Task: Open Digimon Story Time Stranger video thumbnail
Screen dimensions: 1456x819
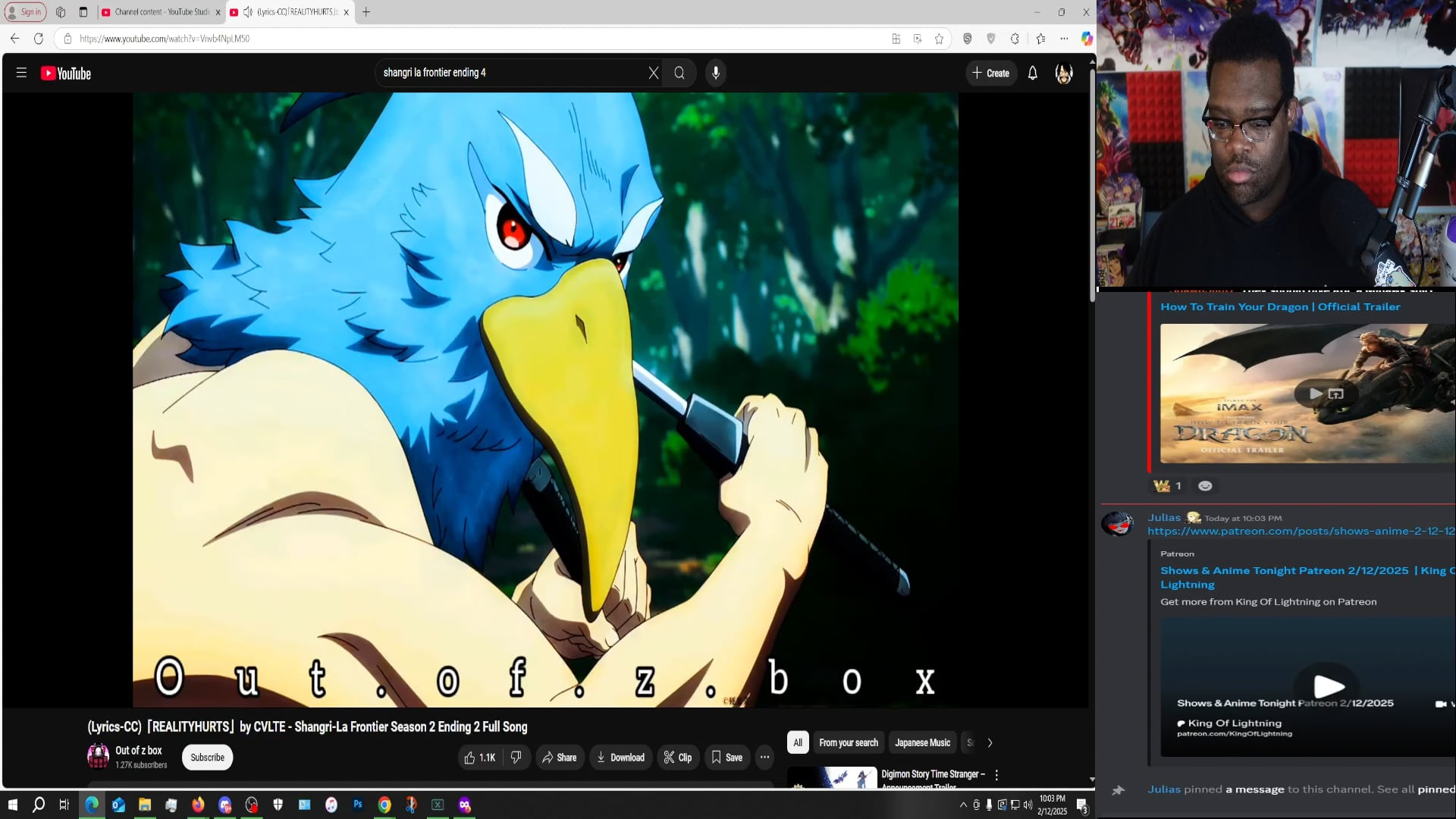Action: click(x=832, y=778)
